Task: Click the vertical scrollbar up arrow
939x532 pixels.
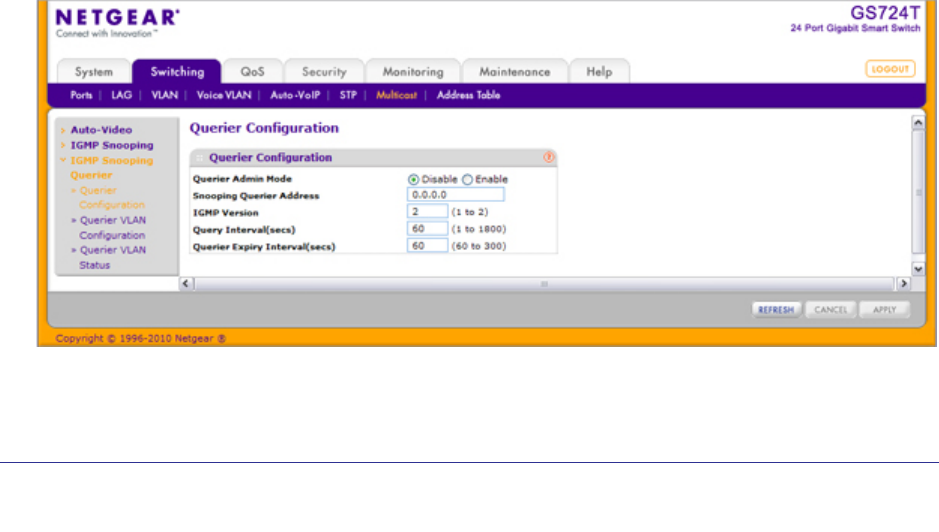Action: 918,121
